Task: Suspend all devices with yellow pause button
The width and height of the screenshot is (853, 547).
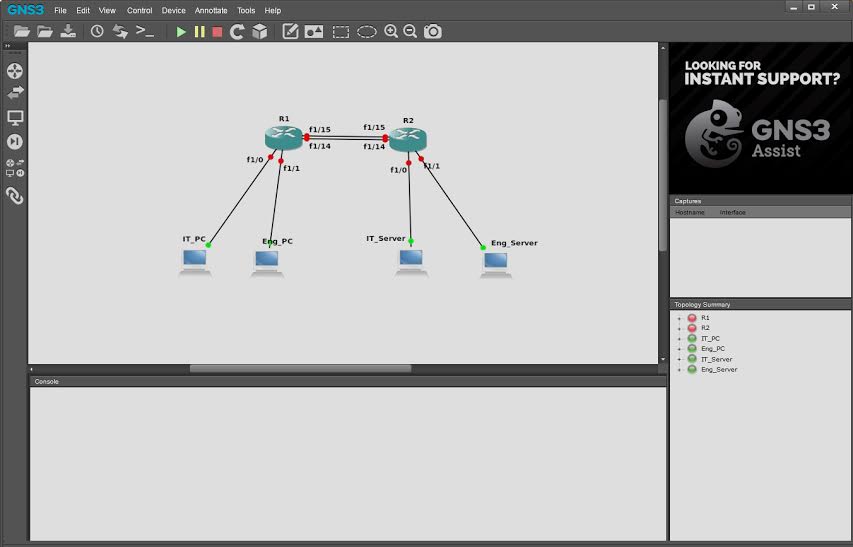Action: tap(200, 32)
